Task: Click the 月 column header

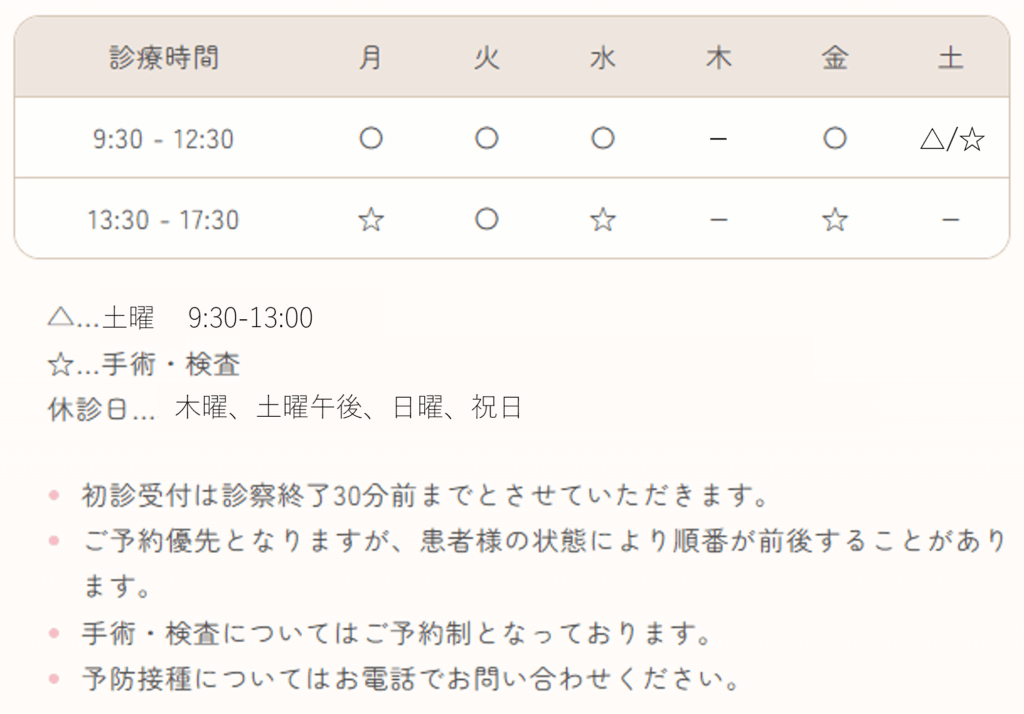Action: pos(370,57)
